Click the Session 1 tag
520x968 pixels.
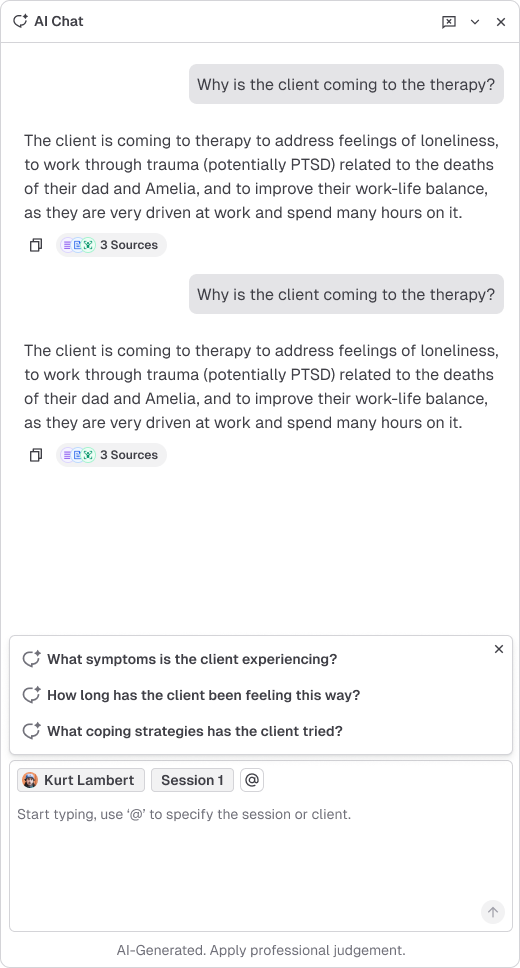[192, 780]
